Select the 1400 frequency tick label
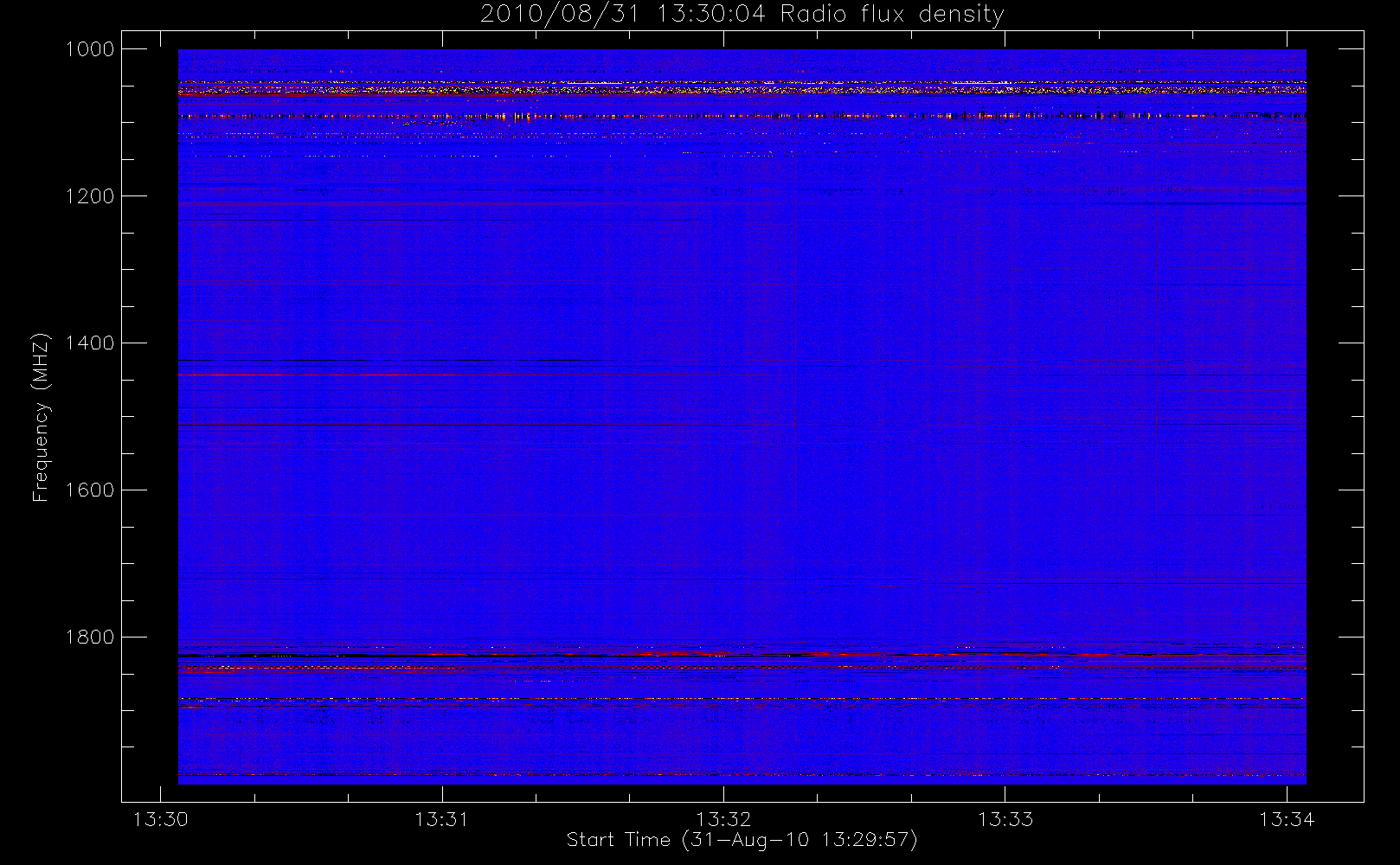The image size is (1400, 865). coord(90,343)
